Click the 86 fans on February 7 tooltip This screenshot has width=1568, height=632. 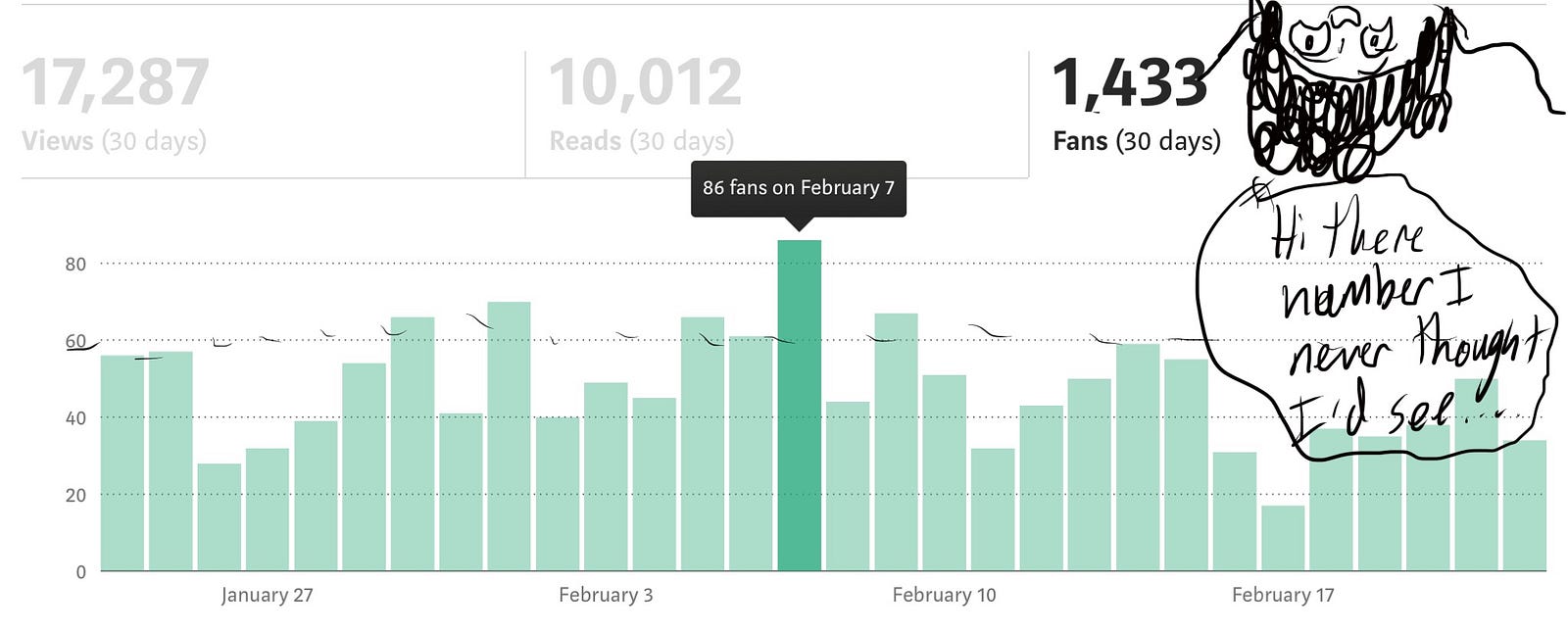[799, 188]
